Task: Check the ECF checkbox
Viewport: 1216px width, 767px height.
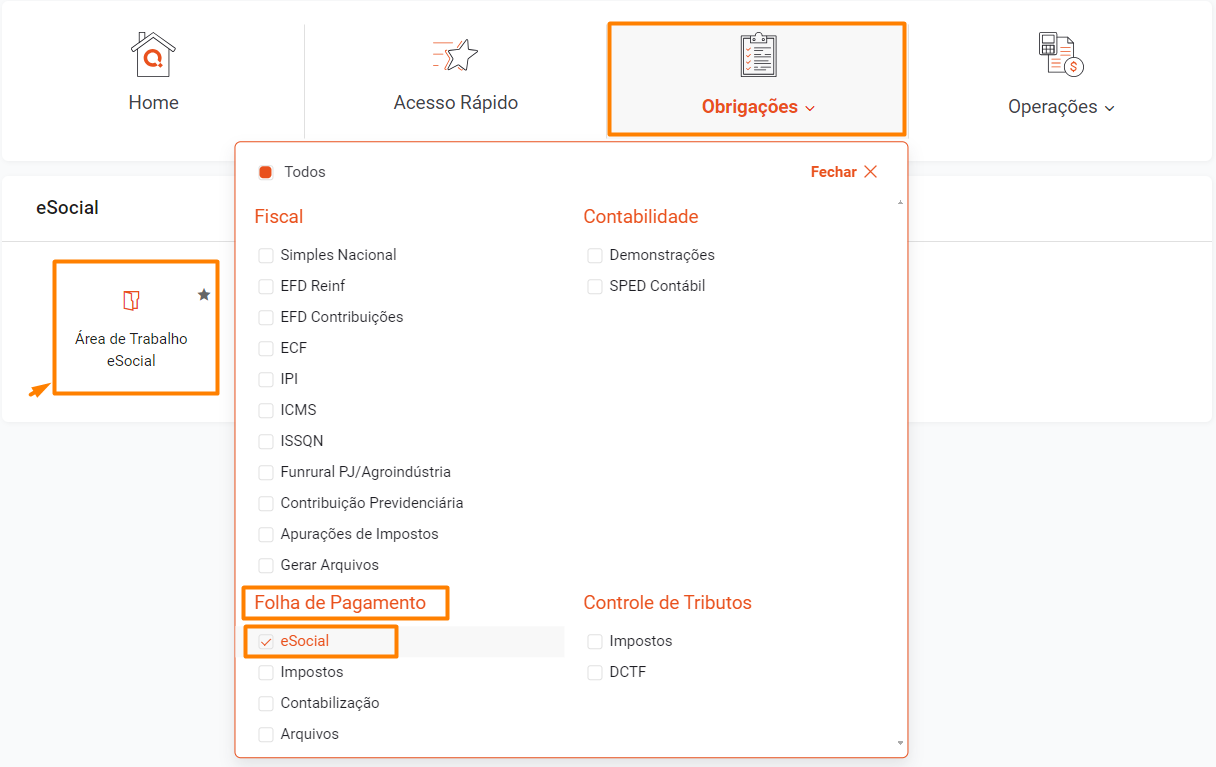Action: point(266,348)
